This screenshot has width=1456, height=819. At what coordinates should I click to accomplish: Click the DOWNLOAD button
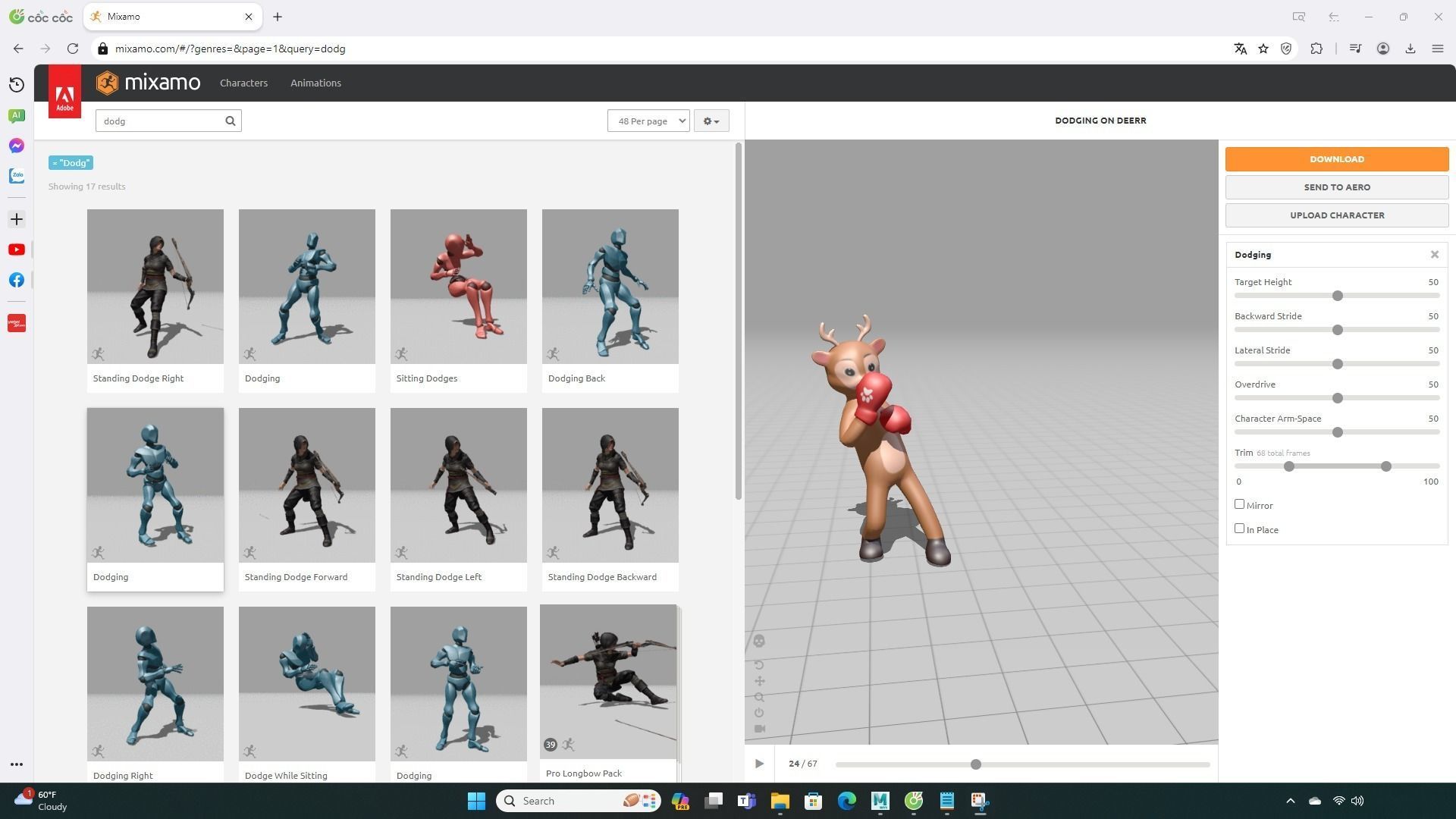pyautogui.click(x=1337, y=159)
